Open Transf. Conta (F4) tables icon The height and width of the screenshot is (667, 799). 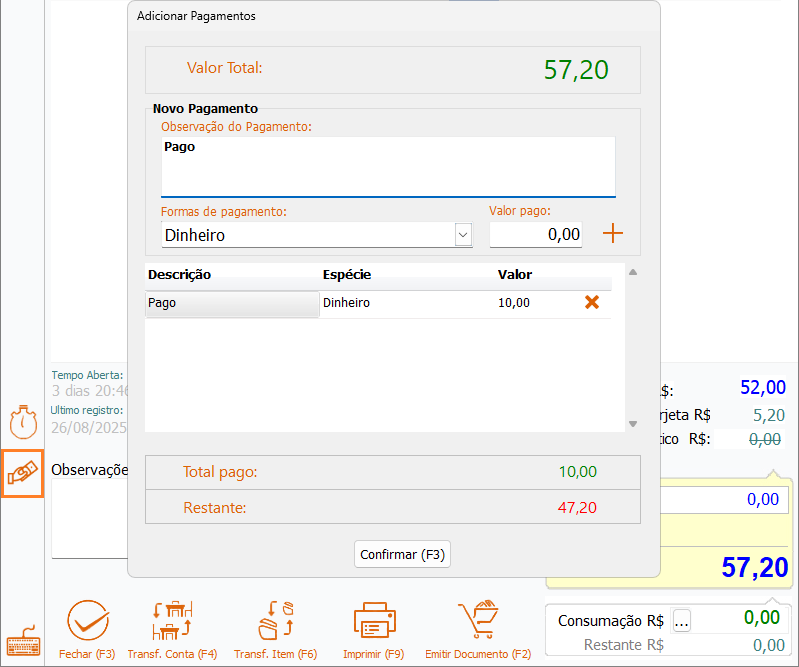pos(172,622)
